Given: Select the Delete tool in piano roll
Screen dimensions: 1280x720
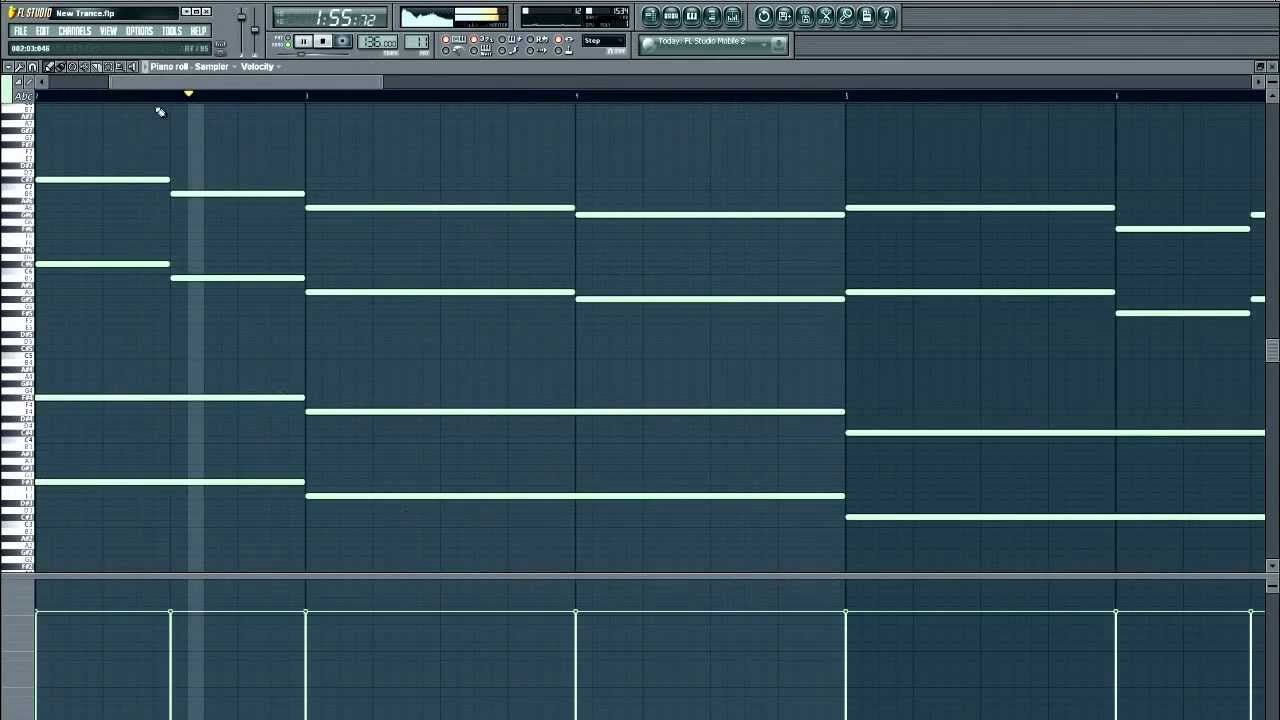Looking at the screenshot, I should (x=72, y=67).
